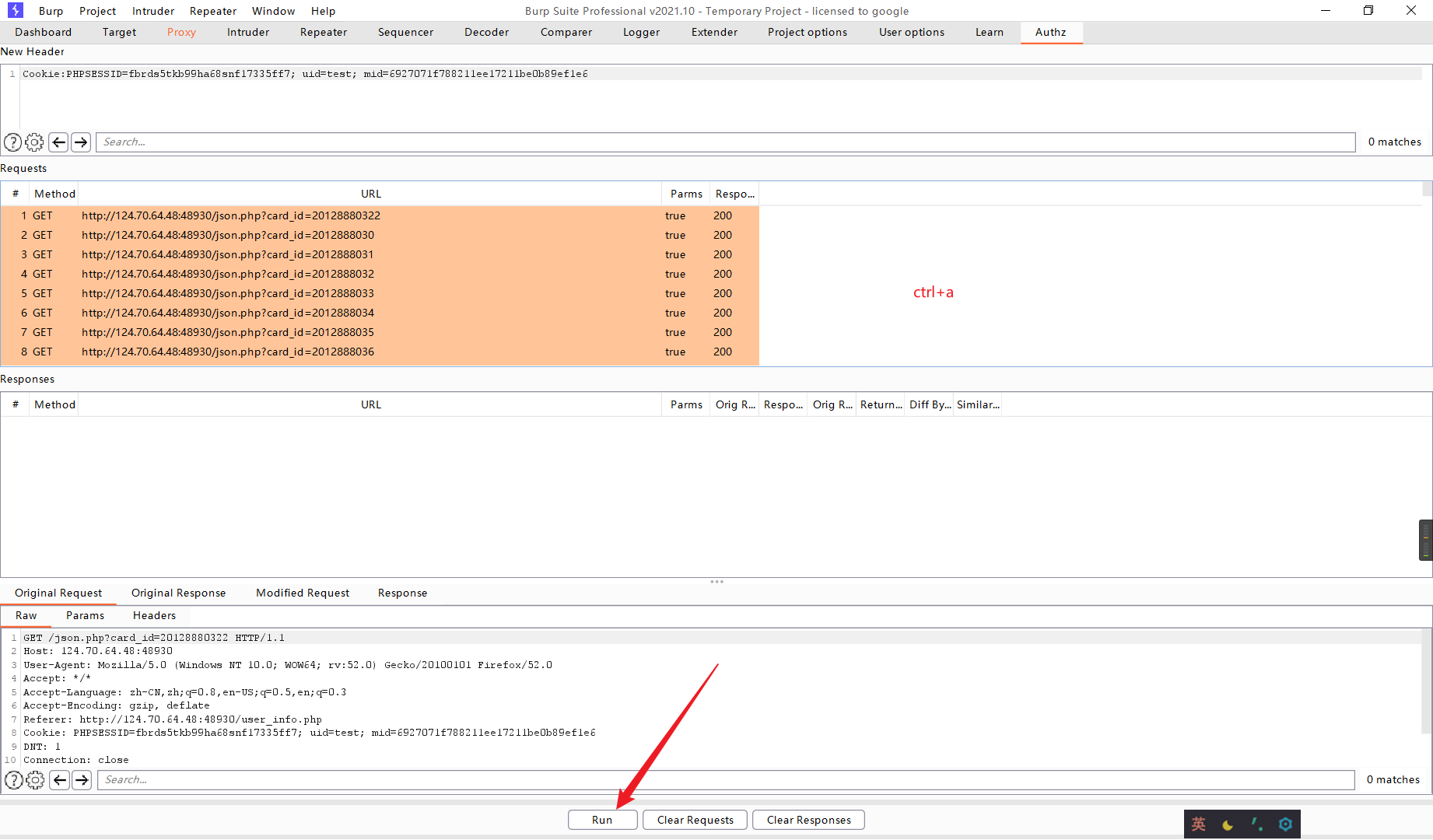Open the Project menu
This screenshot has width=1433, height=840.
pyautogui.click(x=98, y=11)
